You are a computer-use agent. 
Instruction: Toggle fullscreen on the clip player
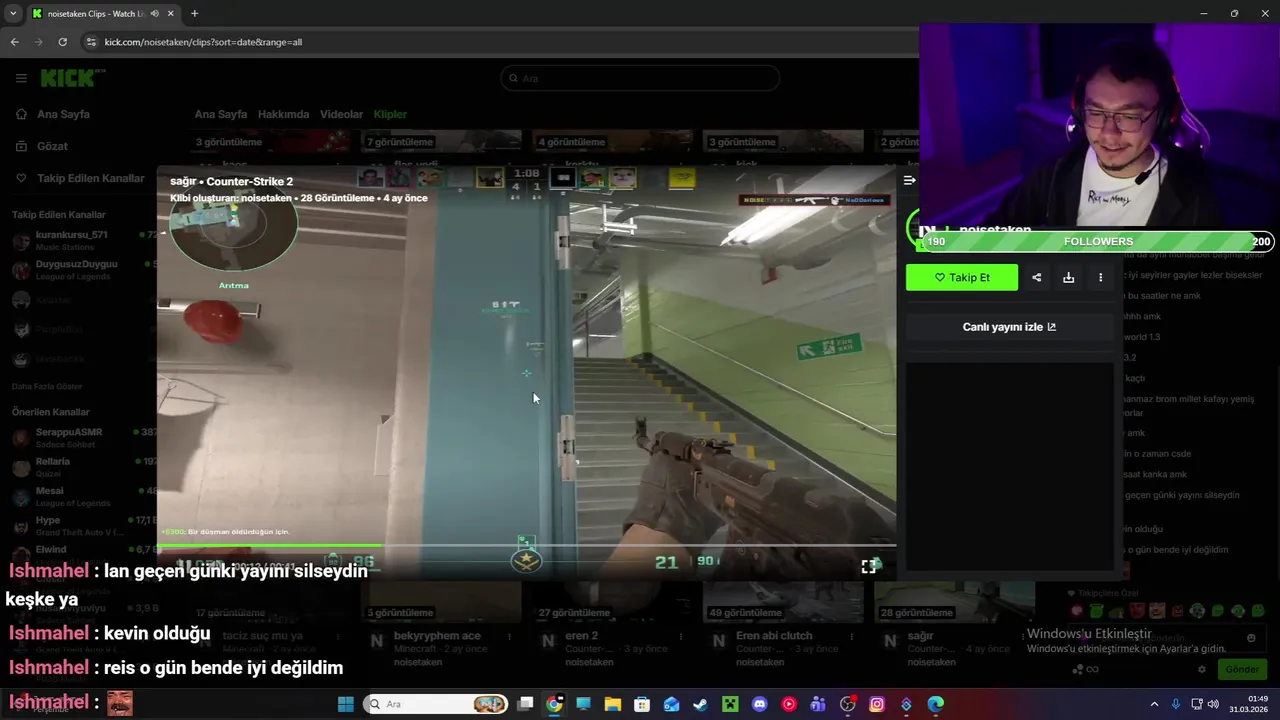868,566
